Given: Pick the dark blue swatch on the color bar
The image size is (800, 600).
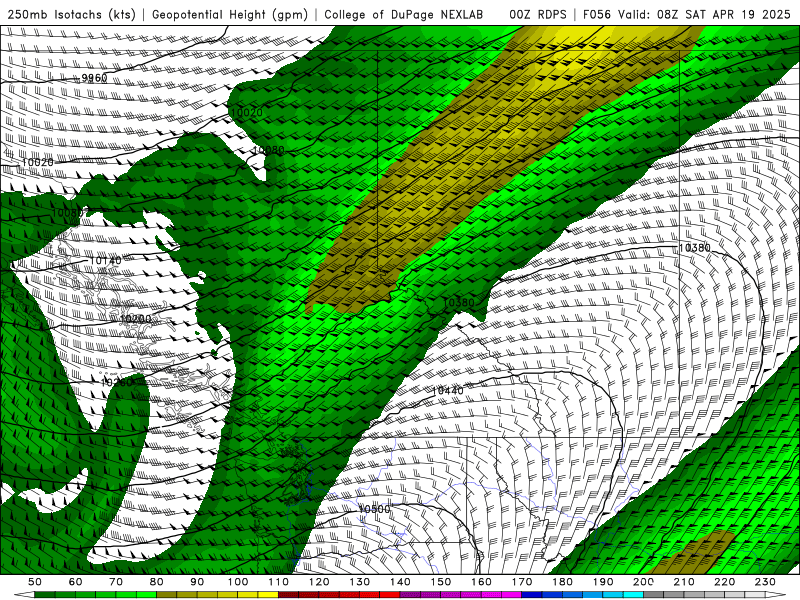Looking at the screenshot, I should coord(532,595).
